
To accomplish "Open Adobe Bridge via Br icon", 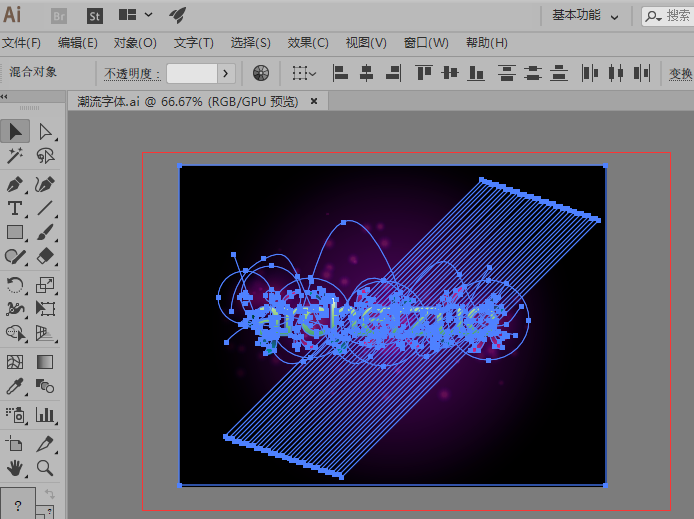I will tap(59, 15).
